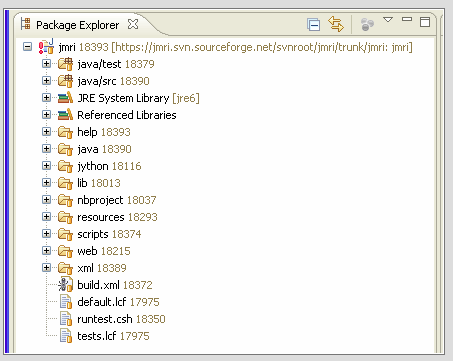453x361 pixels.
Task: Expand the xml folder
Action: click(46, 267)
